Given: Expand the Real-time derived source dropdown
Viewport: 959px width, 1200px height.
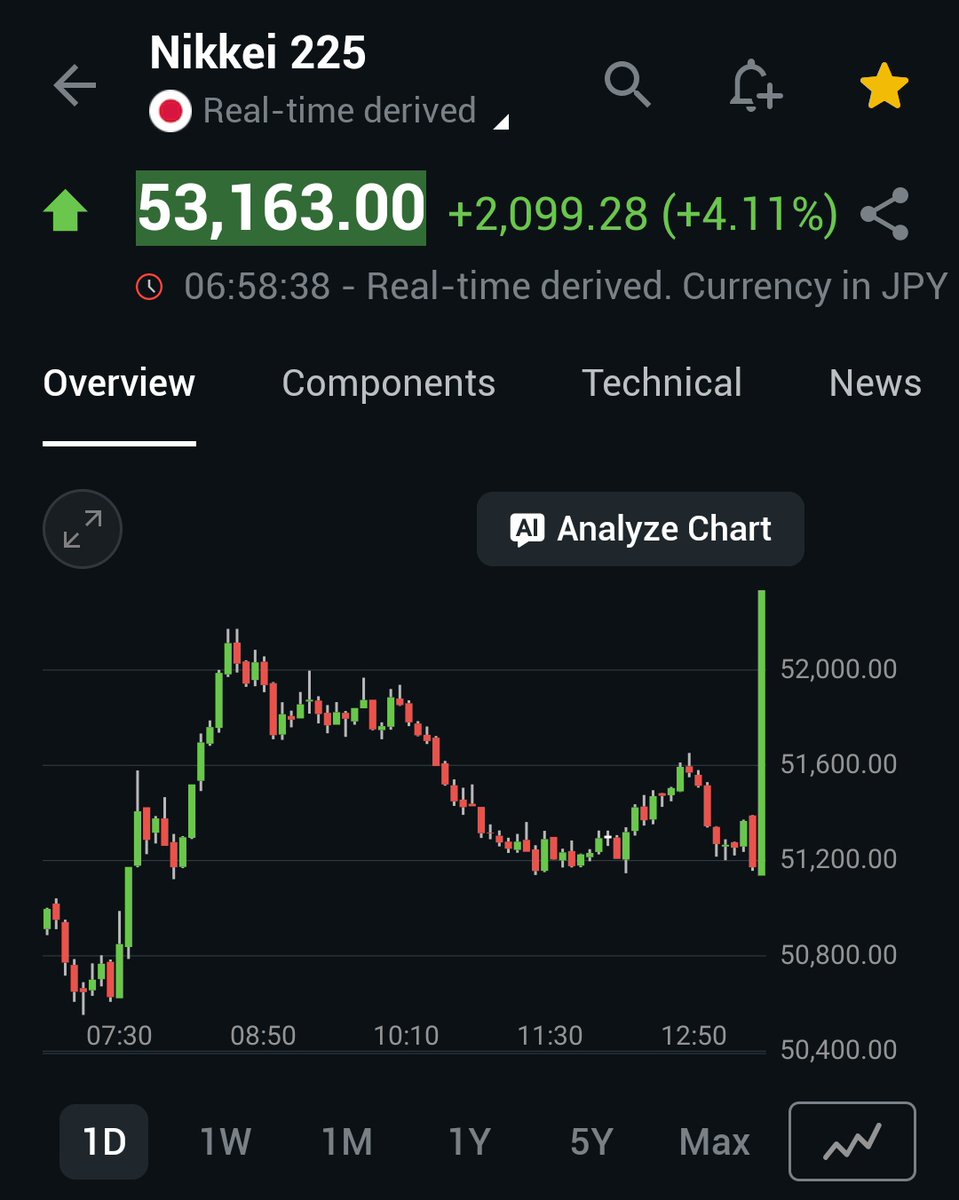Looking at the screenshot, I should point(503,122).
